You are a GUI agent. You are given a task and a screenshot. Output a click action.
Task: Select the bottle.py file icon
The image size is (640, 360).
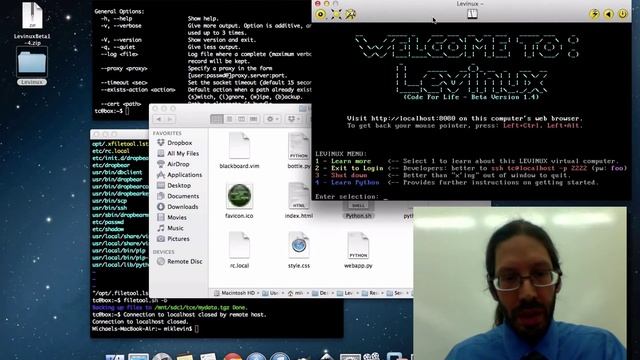tap(299, 146)
